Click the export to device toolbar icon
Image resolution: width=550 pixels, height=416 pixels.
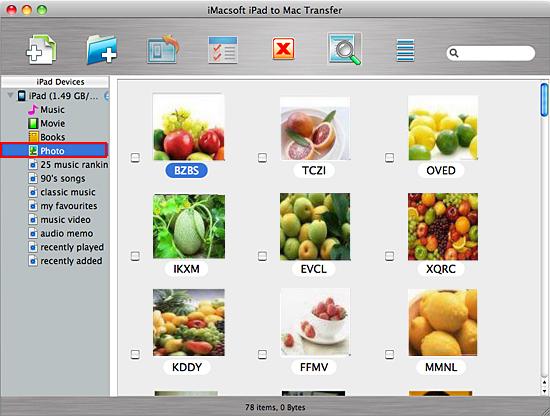163,49
